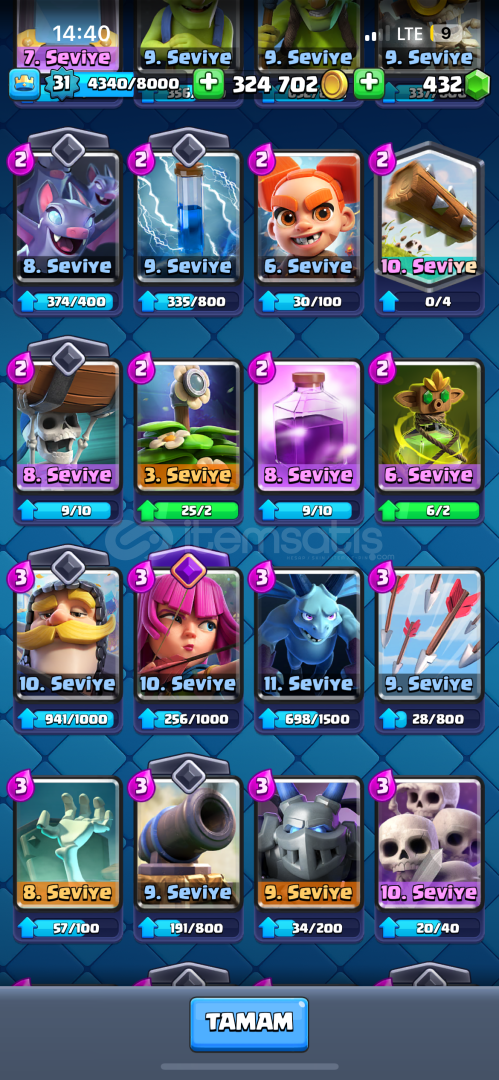499x1080 pixels.
Task: Tap the green gem icon
Action: [476, 85]
